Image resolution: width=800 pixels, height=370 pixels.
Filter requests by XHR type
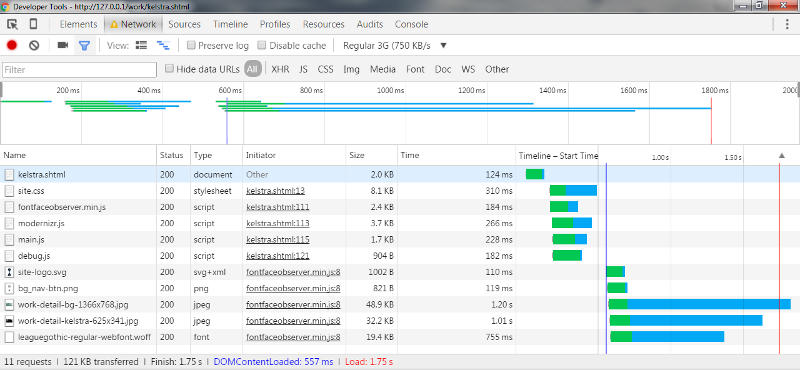(281, 69)
